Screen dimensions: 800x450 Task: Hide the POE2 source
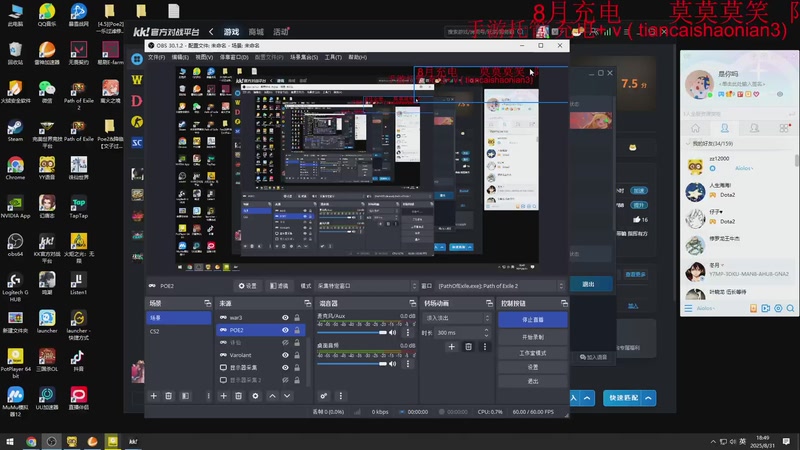[x=285, y=330]
